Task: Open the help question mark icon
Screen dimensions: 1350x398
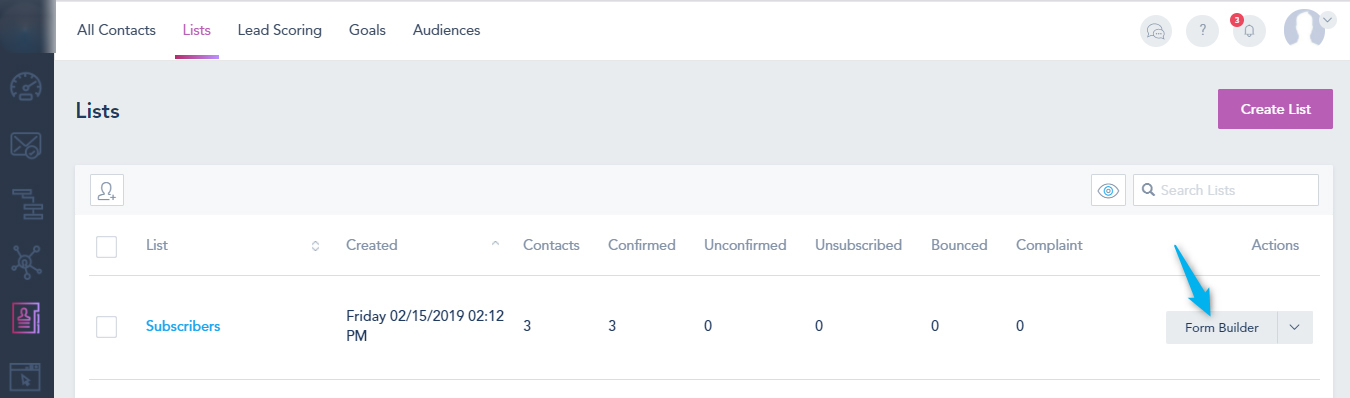Action: pos(1202,31)
